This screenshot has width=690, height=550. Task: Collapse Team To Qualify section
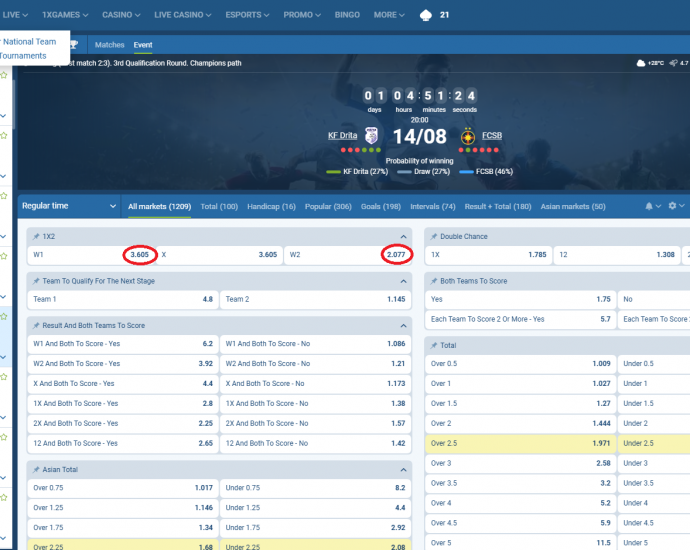[x=403, y=281]
